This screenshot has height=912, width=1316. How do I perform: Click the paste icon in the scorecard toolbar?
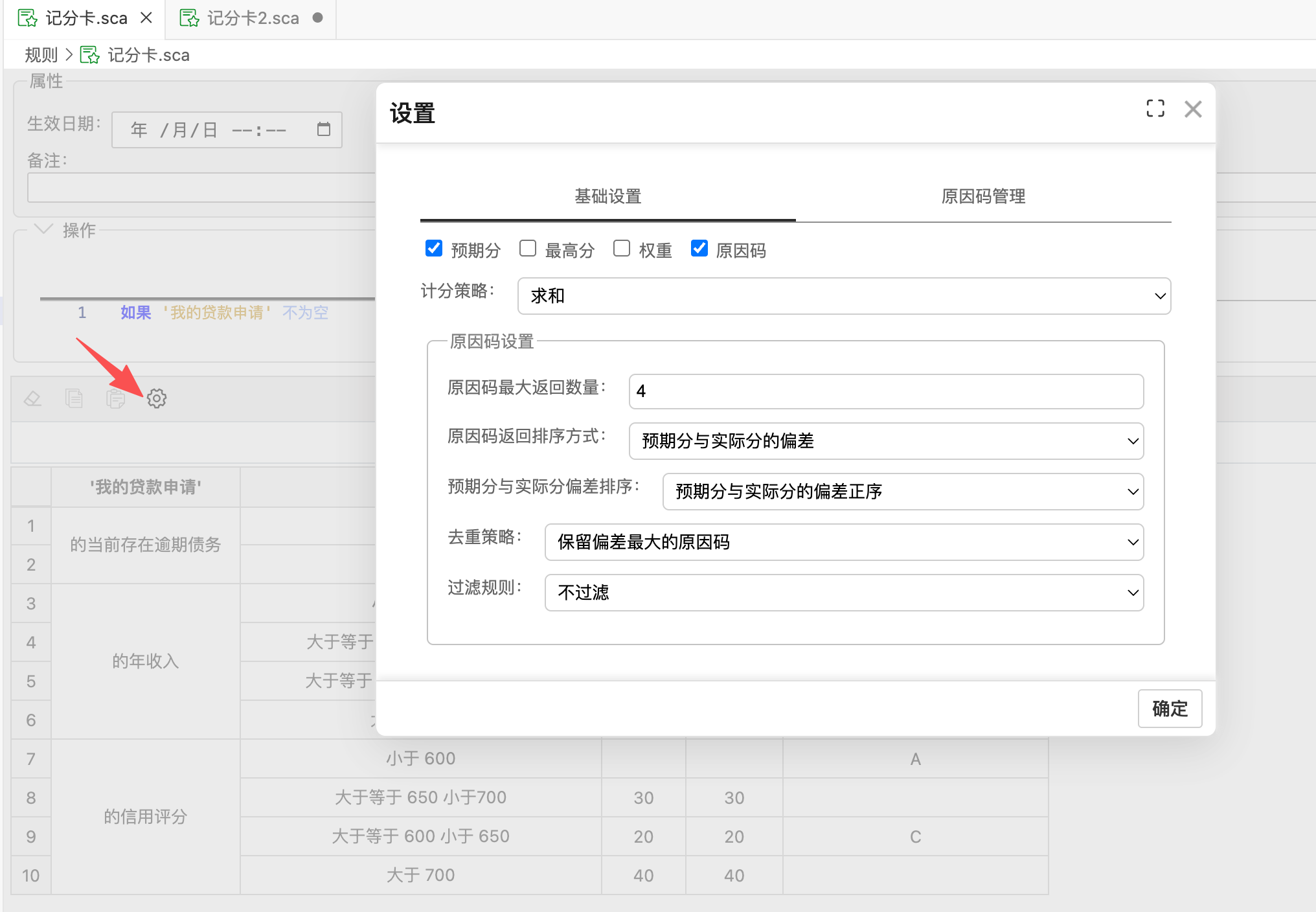(x=115, y=398)
